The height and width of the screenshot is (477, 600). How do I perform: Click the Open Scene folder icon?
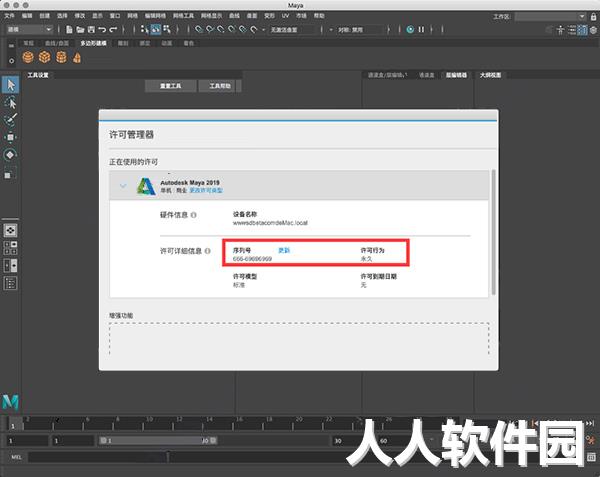[80, 29]
